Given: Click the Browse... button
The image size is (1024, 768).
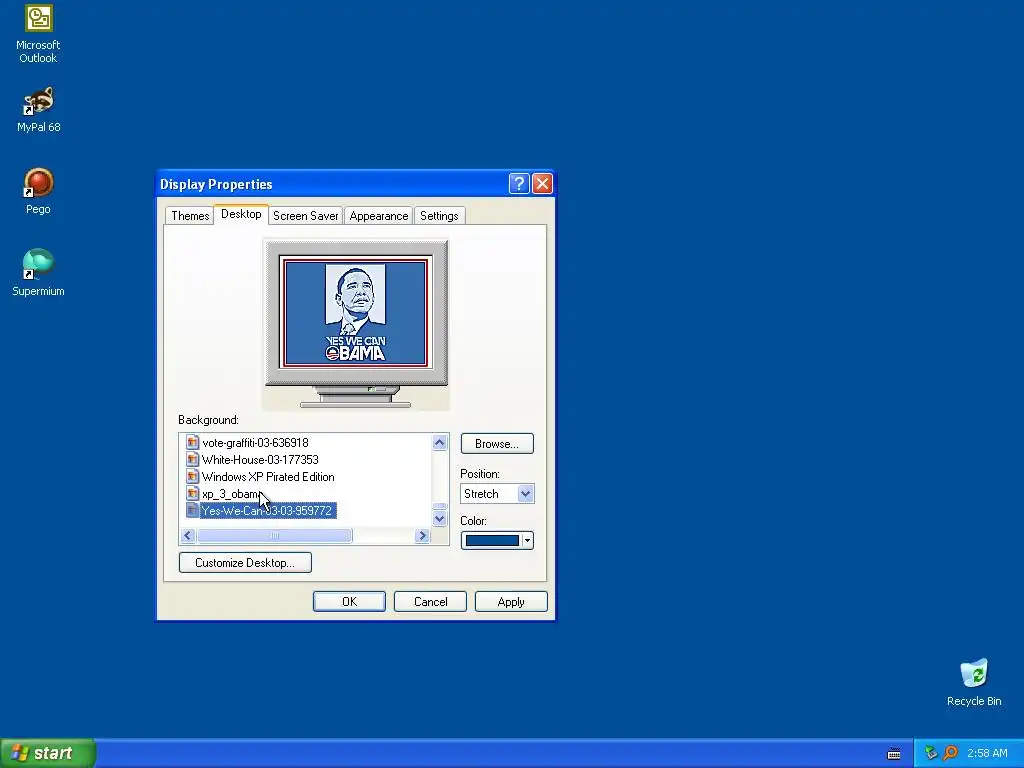Looking at the screenshot, I should pos(497,443).
